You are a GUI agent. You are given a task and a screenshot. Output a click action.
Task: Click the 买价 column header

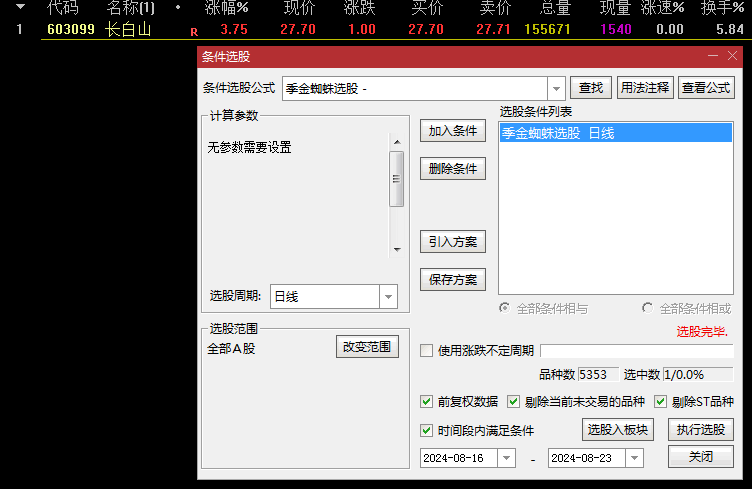click(427, 8)
